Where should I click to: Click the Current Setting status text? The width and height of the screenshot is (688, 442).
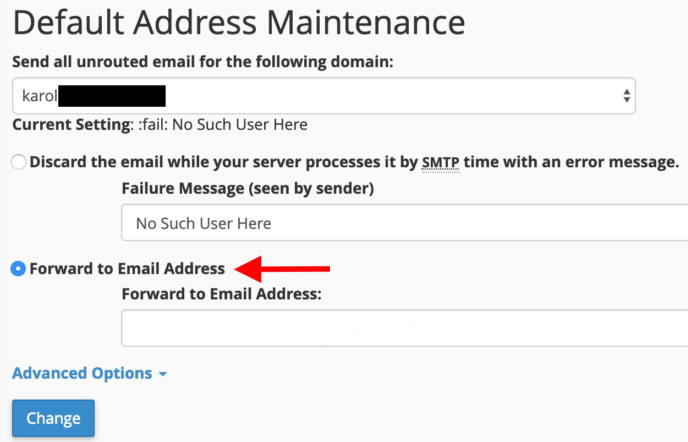[160, 125]
